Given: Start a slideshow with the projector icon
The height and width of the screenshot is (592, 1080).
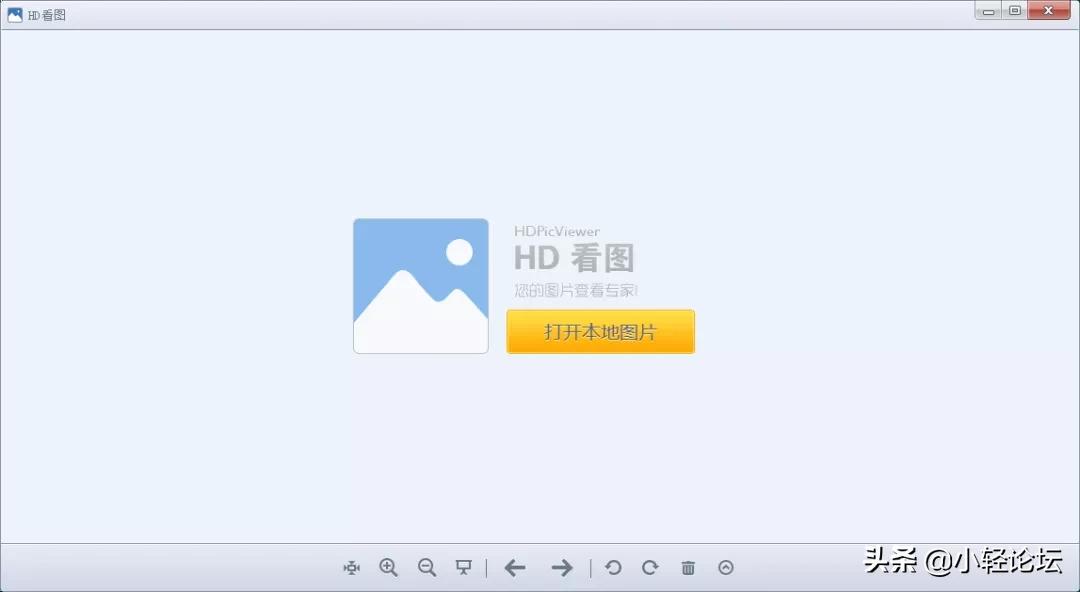Looking at the screenshot, I should pos(462,567).
